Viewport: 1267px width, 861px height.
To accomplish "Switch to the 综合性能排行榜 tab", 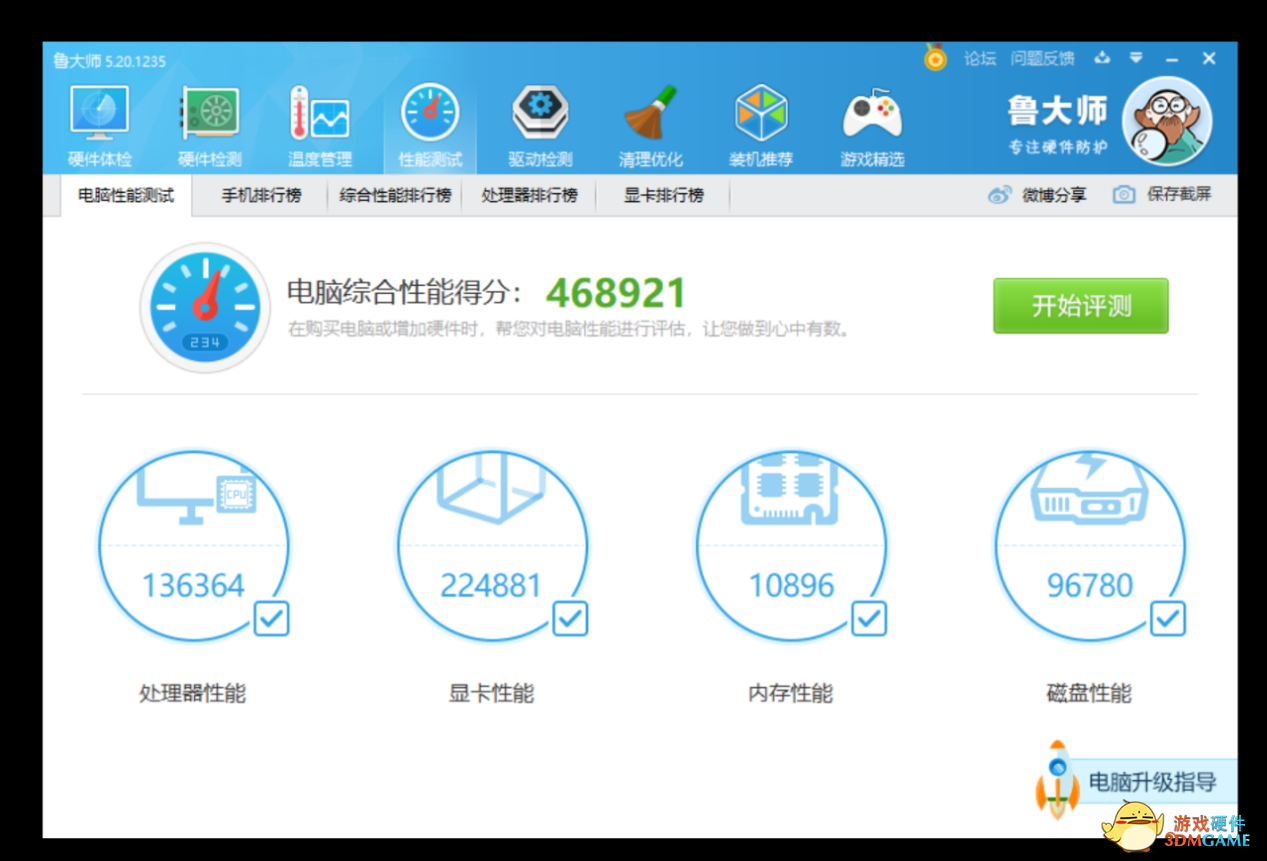I will click(395, 195).
